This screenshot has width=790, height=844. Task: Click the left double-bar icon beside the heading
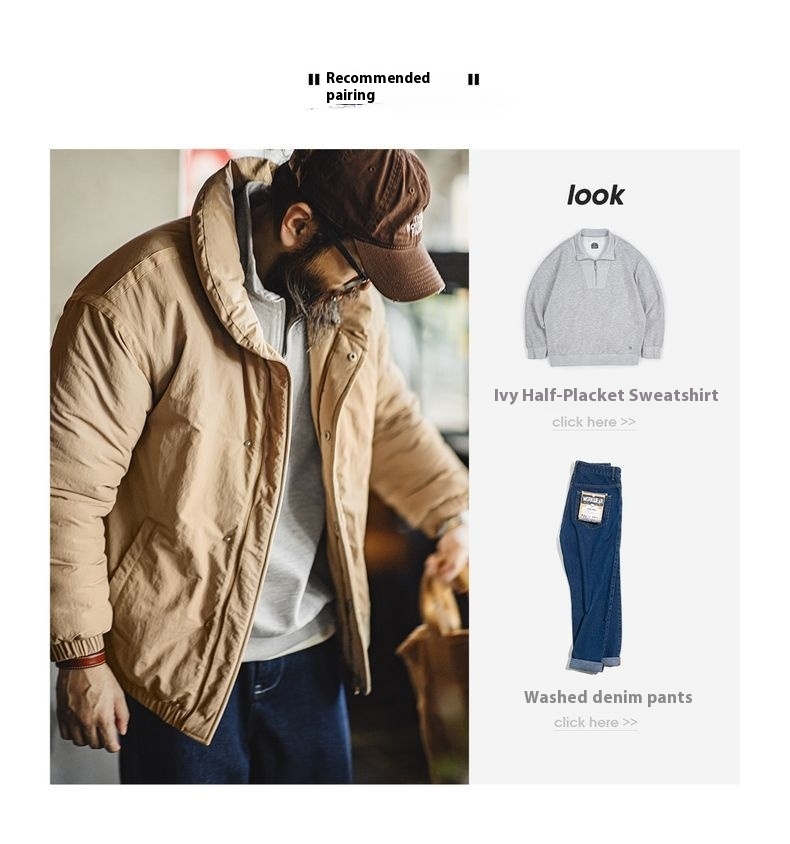[x=314, y=80]
